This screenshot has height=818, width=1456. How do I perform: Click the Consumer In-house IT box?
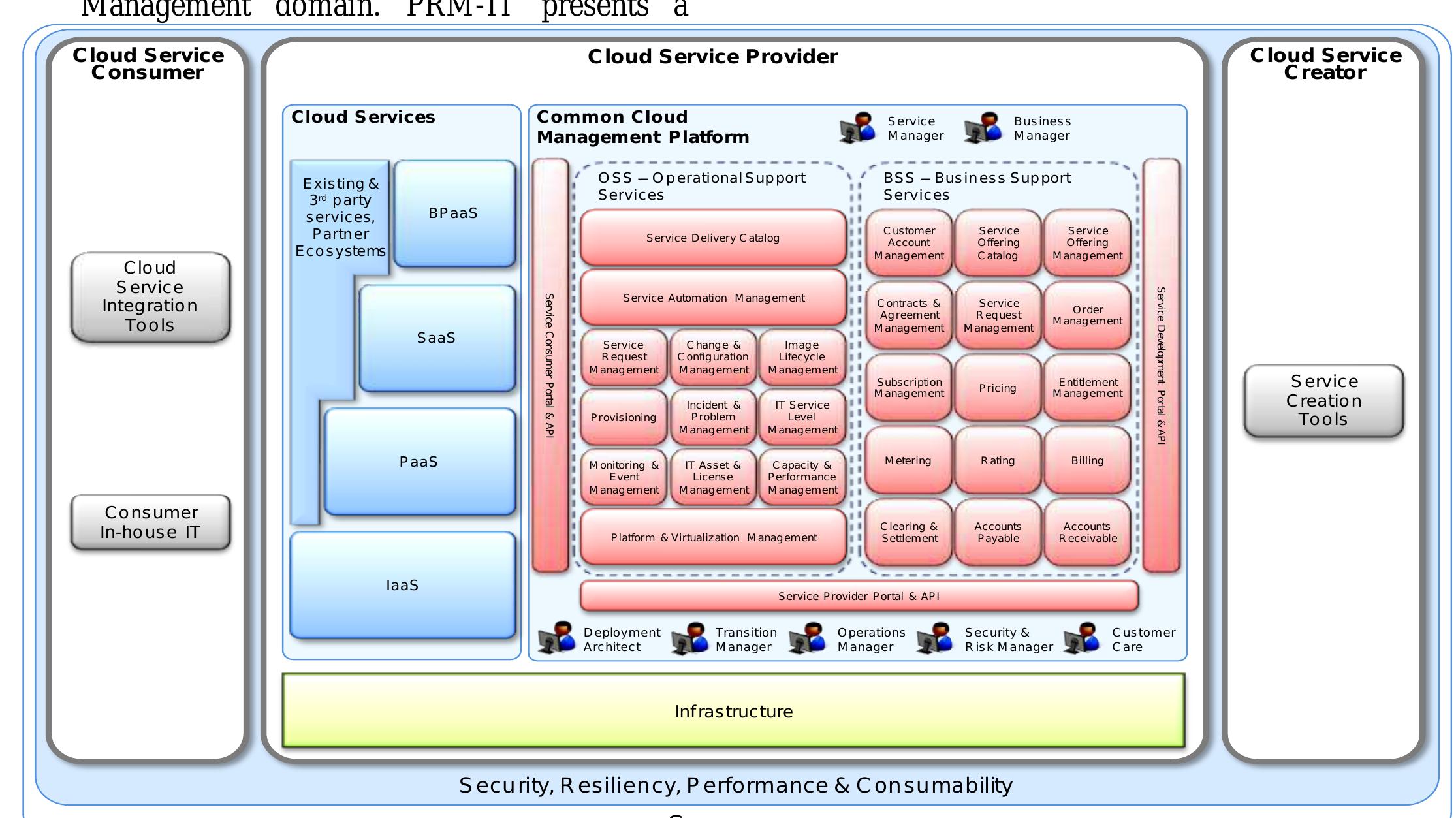pos(150,522)
